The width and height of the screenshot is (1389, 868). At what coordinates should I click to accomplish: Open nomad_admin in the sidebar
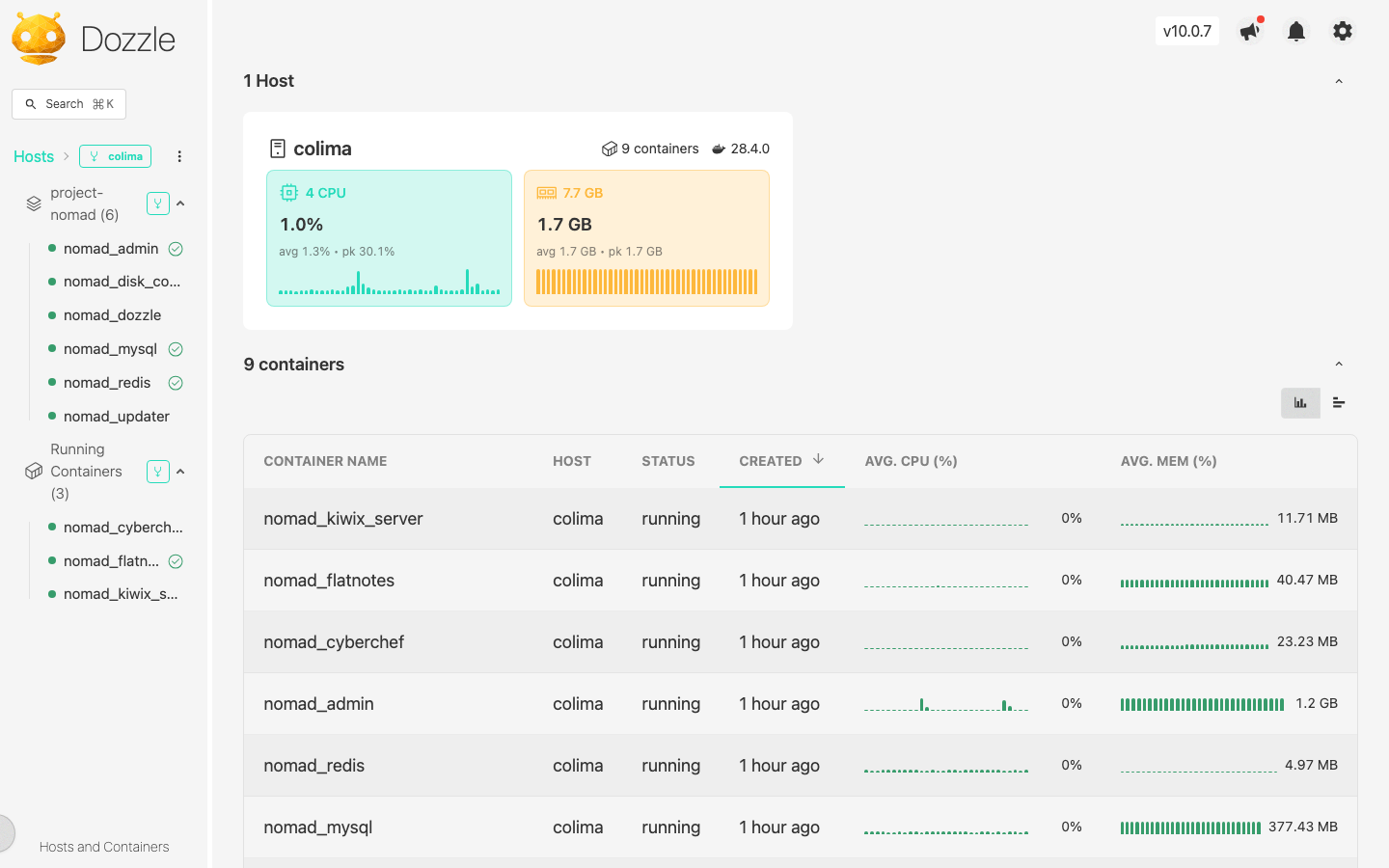111,248
